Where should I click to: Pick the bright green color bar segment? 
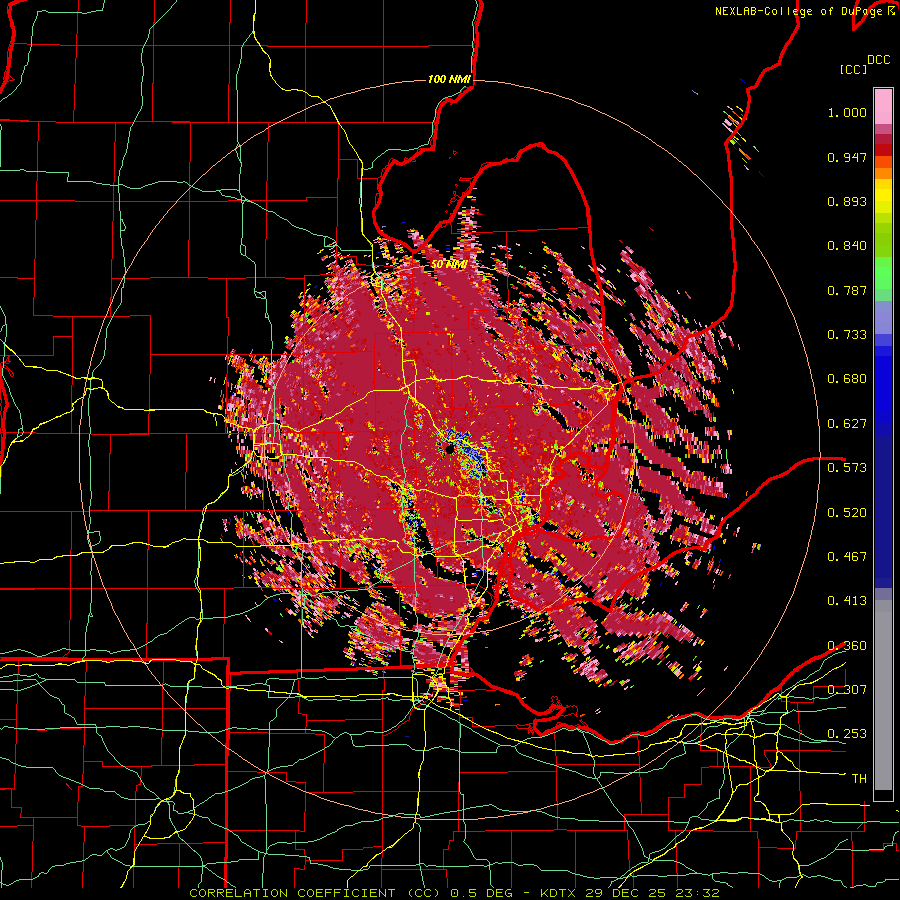click(883, 273)
